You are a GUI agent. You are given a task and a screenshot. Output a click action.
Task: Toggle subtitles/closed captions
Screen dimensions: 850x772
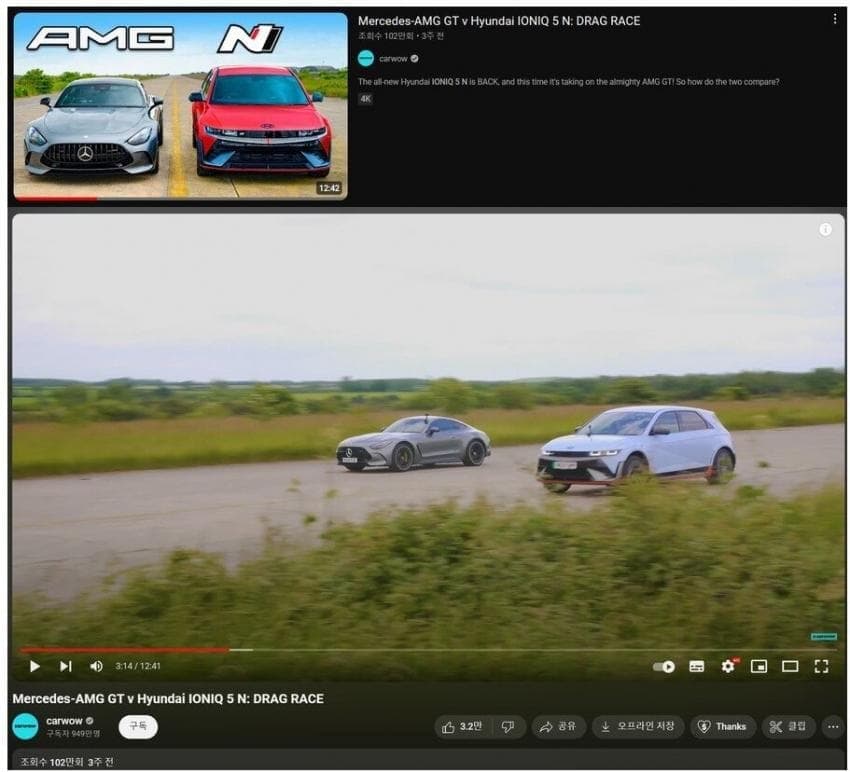(697, 666)
